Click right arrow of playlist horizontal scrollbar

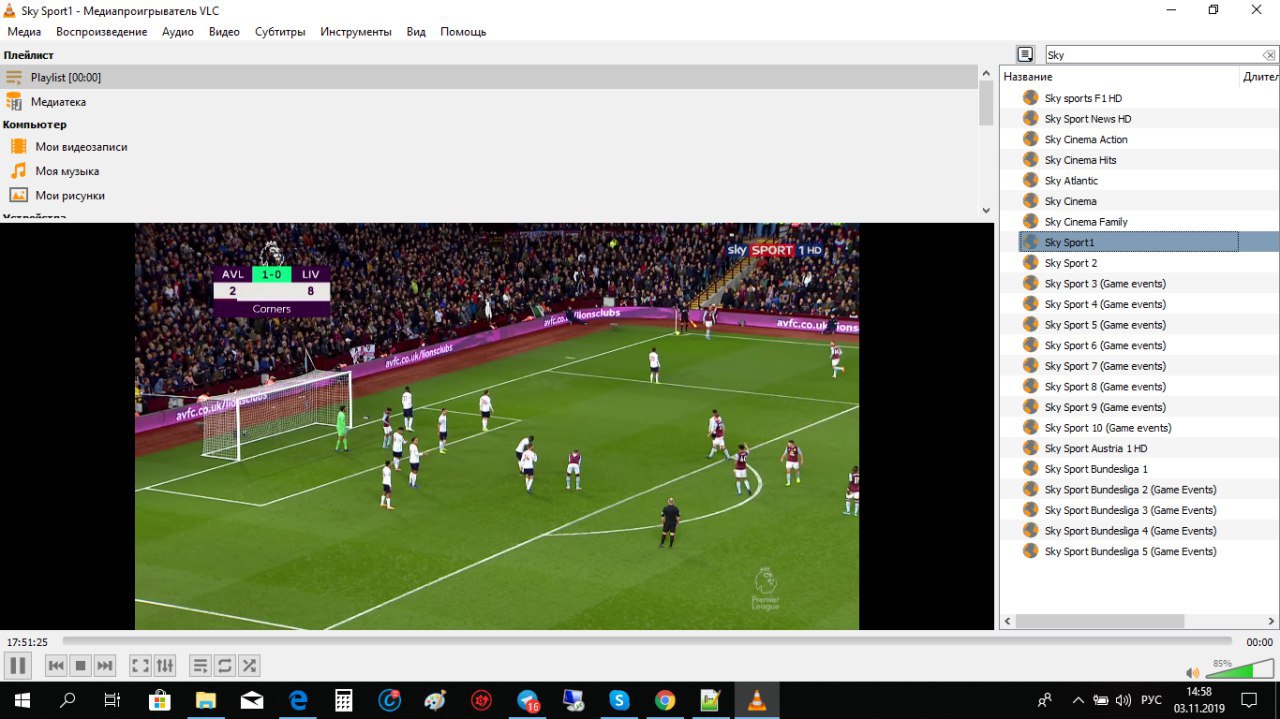pos(1272,621)
